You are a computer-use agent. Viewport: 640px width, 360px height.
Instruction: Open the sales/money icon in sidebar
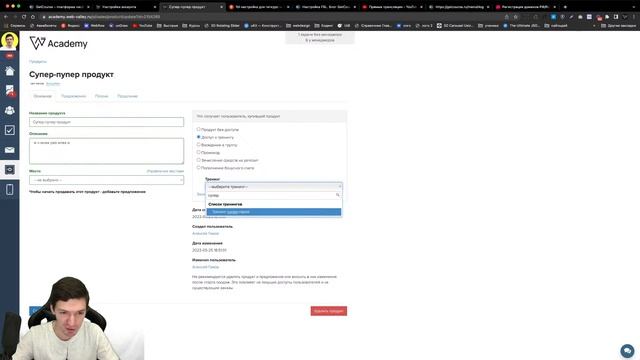pyautogui.click(x=10, y=169)
